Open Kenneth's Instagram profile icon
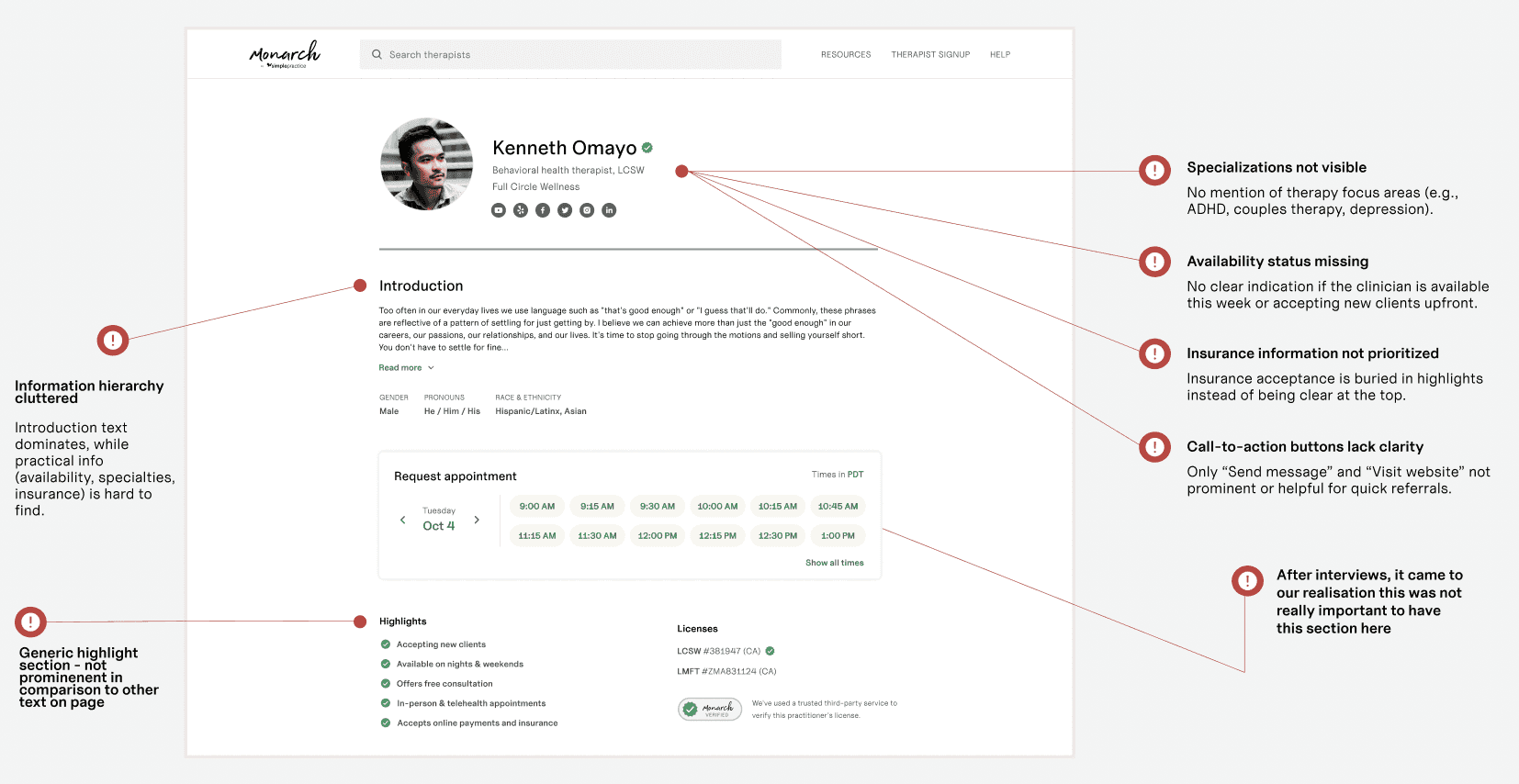This screenshot has height=784, width=1519. 587,210
